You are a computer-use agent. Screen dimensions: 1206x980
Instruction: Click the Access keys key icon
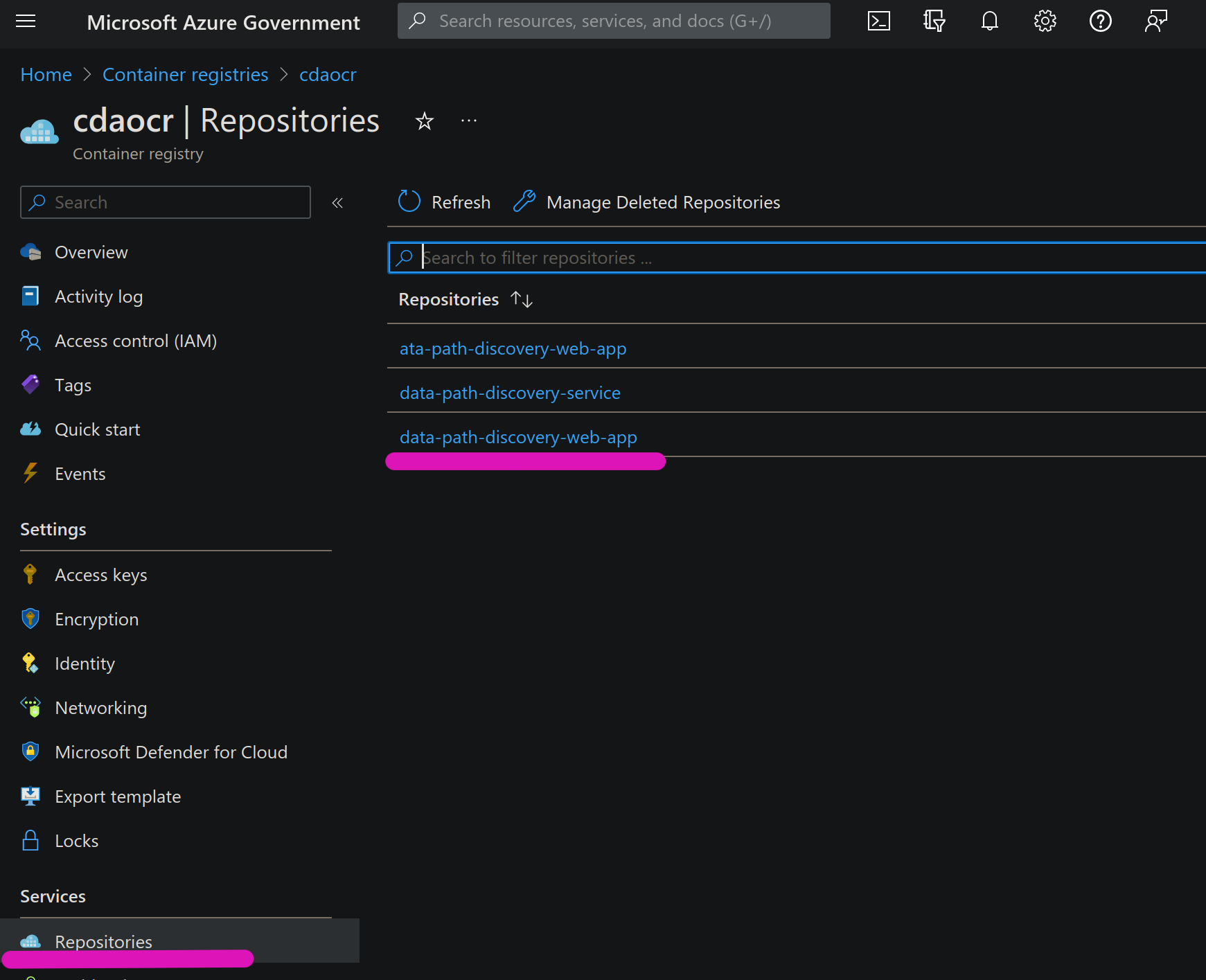point(30,574)
